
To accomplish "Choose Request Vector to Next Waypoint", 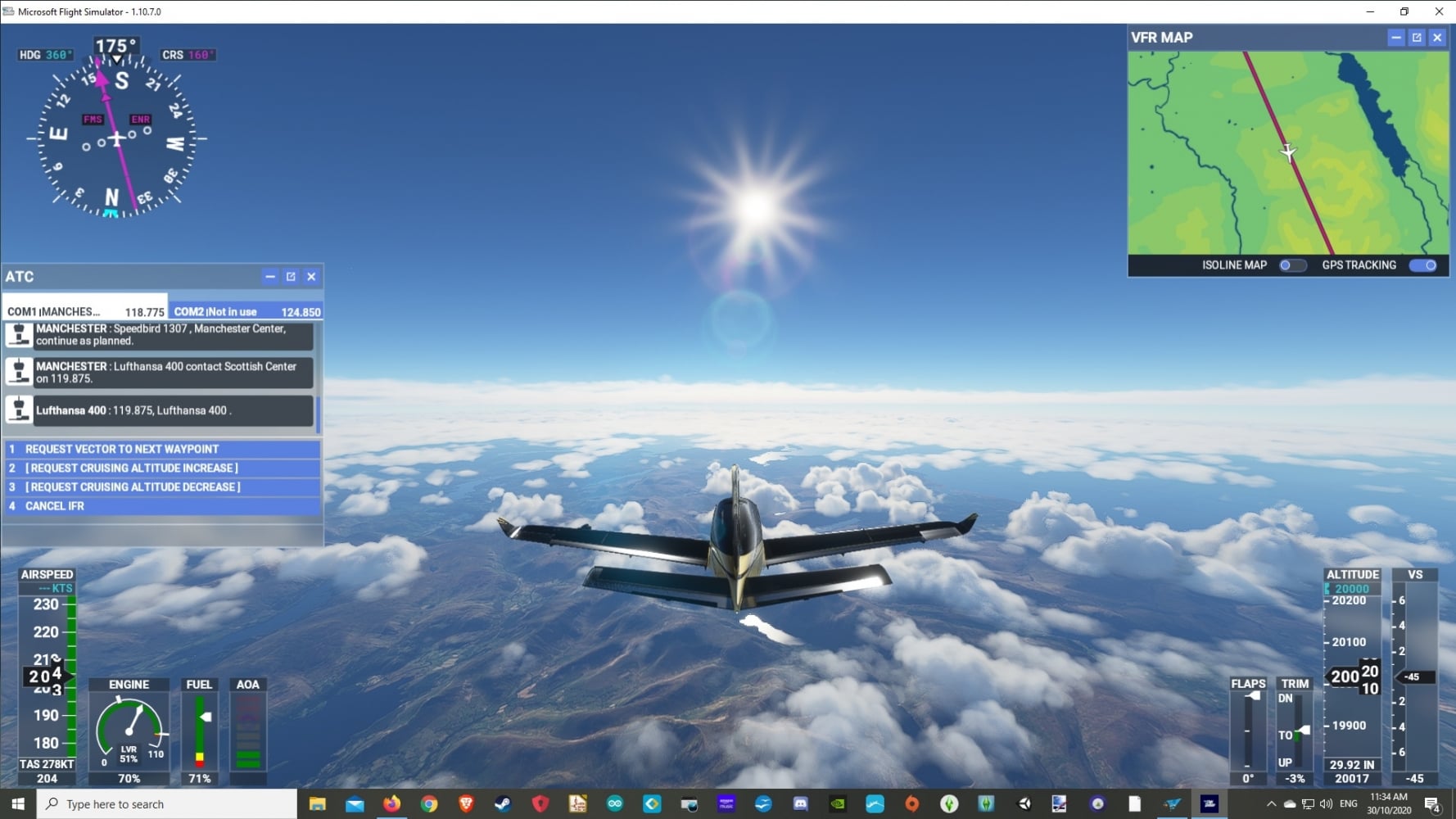I will pyautogui.click(x=162, y=449).
